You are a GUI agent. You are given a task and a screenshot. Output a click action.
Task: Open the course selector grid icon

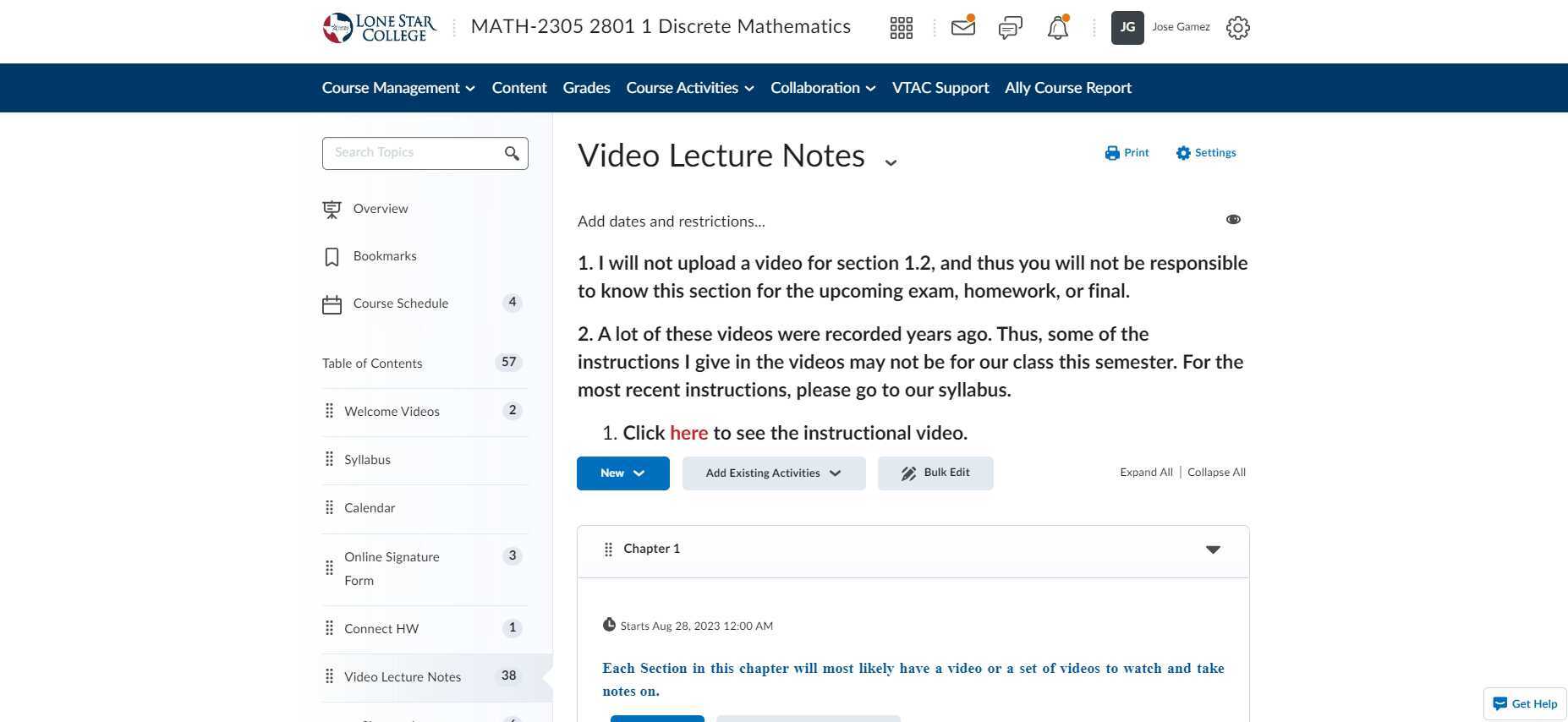point(901,28)
